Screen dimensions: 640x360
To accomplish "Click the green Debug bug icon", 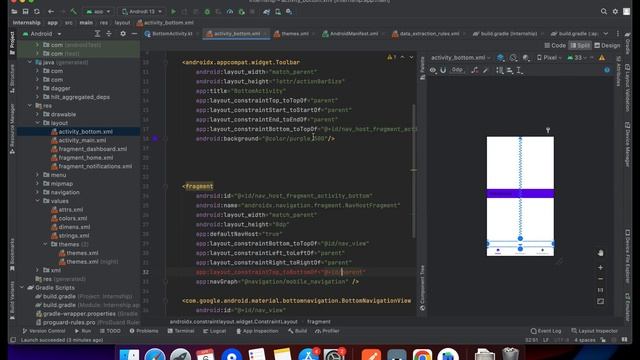I will tap(207, 12).
